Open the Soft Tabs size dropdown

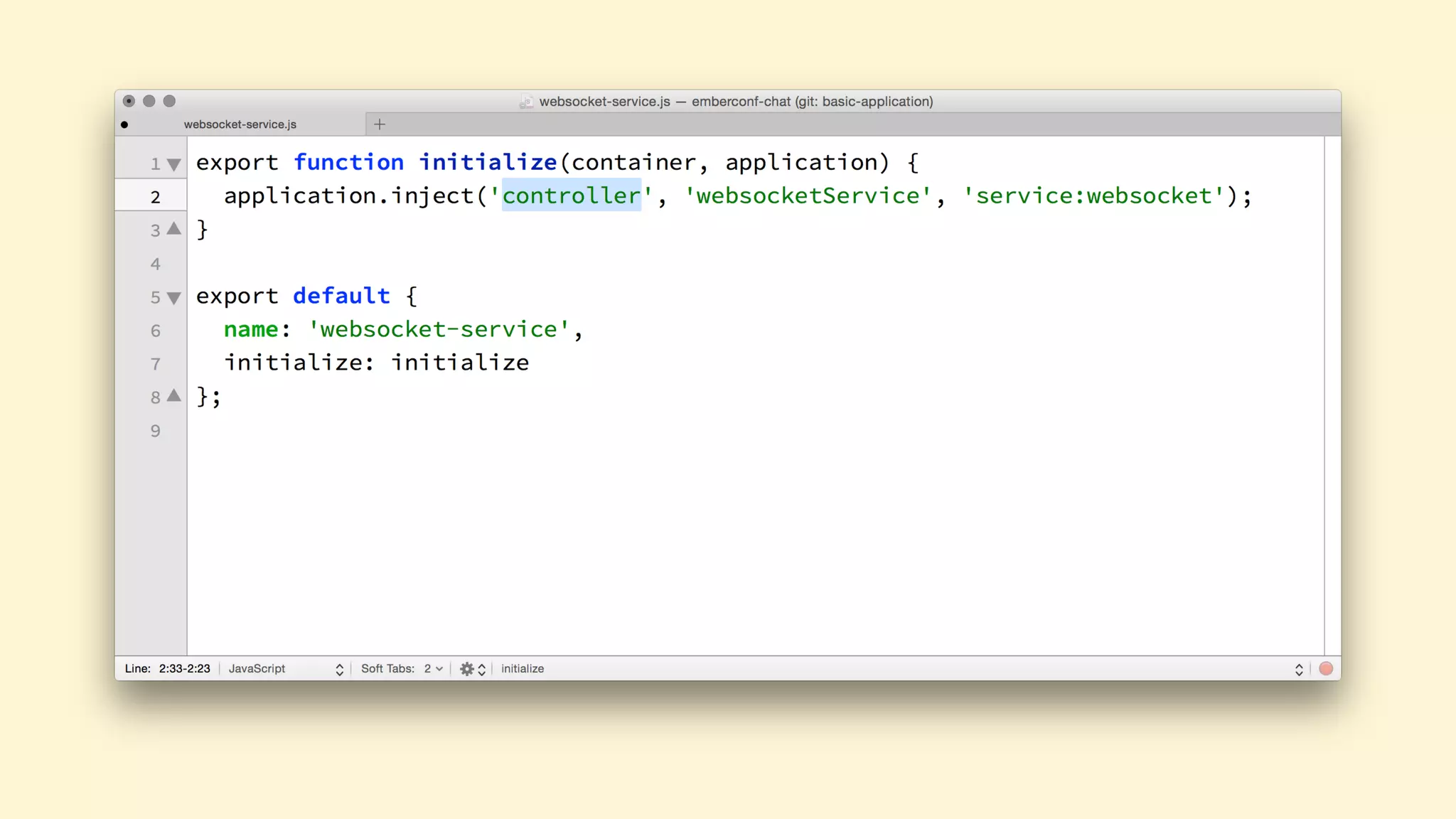click(433, 668)
